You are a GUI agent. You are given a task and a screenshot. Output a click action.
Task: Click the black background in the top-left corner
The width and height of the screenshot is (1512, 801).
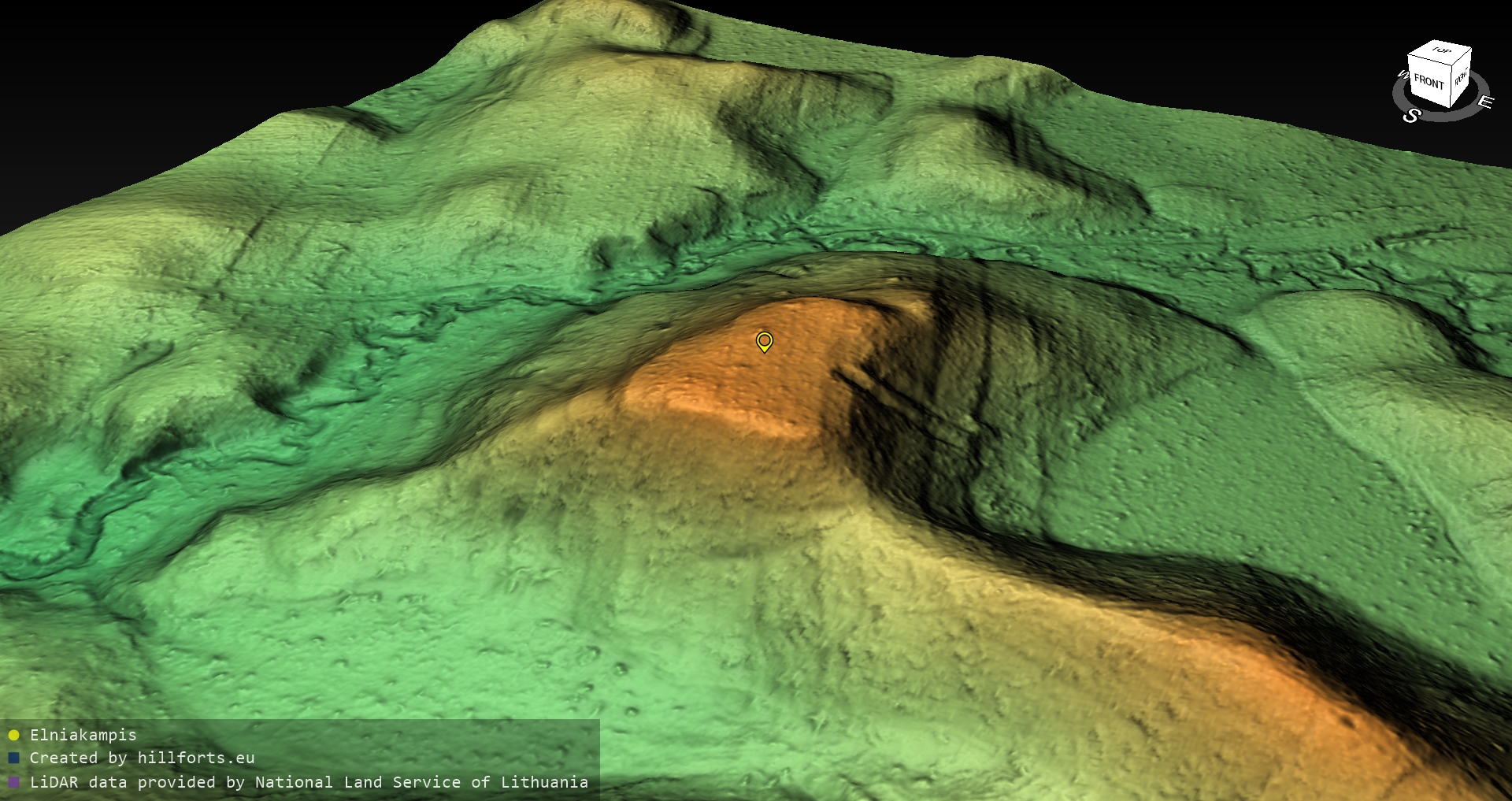tap(118, 63)
